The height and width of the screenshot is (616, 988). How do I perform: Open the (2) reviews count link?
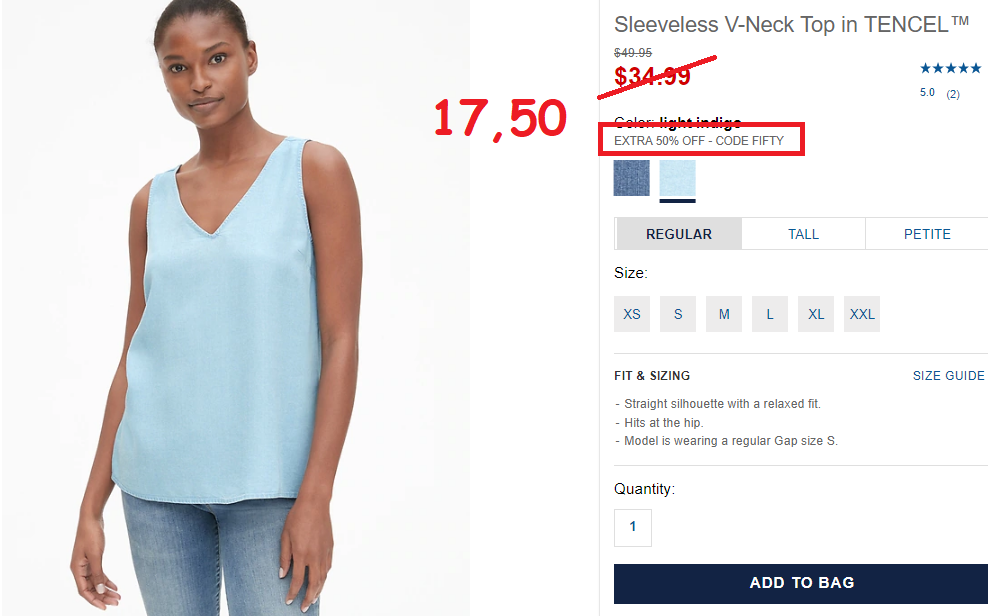click(953, 94)
